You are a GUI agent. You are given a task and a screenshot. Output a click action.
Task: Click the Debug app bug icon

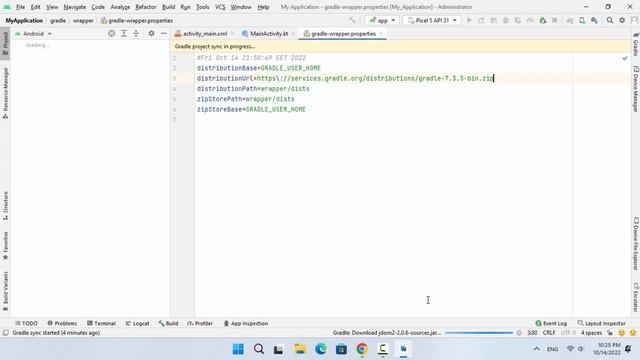tap(506, 20)
